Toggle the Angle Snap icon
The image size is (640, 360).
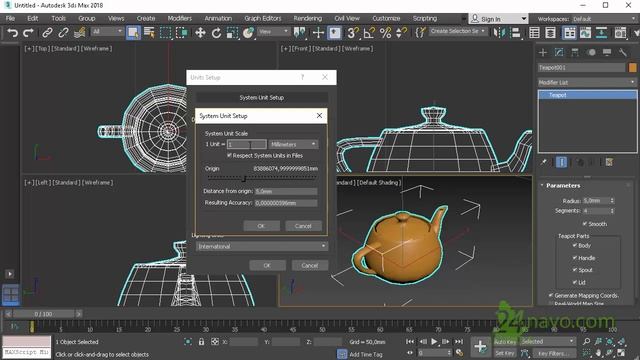(x=369, y=33)
